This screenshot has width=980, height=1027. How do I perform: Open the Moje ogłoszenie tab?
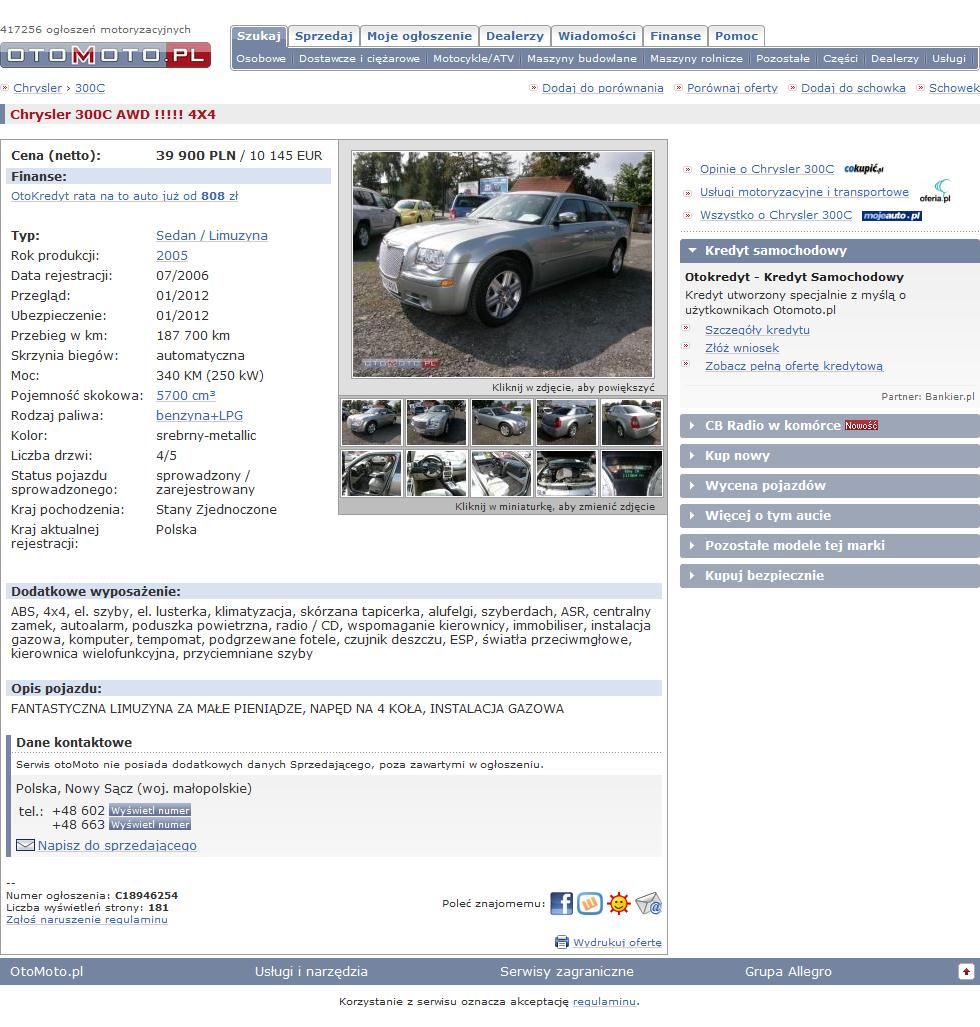click(x=419, y=36)
